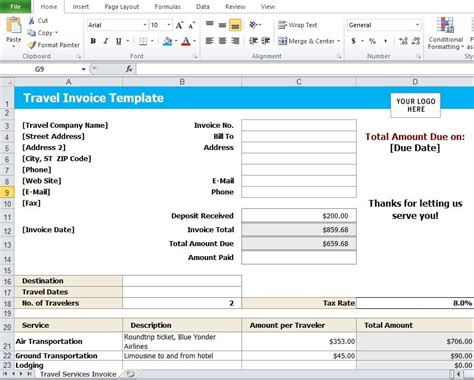Click the Increase Font Size icon
The image size is (474, 380).
tap(179, 25)
